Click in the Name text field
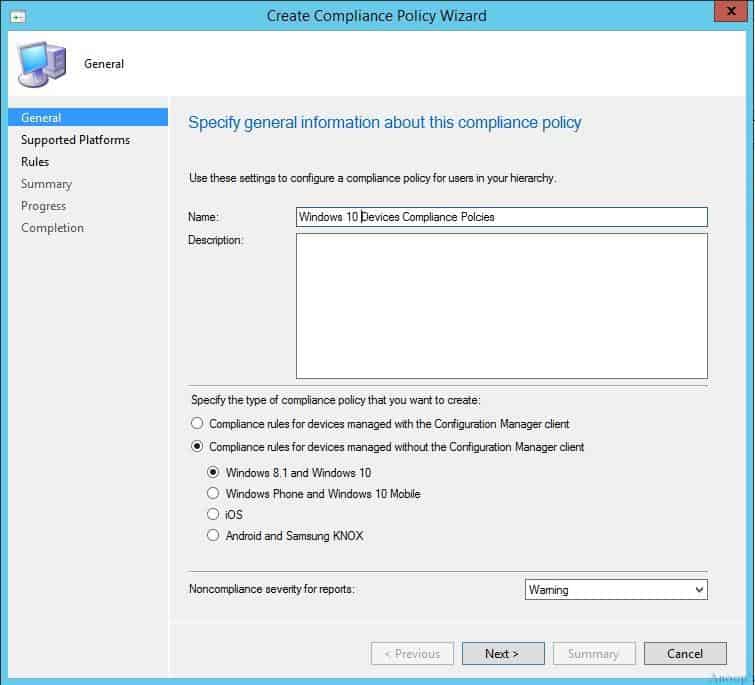The height and width of the screenshot is (685, 755). pos(502,217)
